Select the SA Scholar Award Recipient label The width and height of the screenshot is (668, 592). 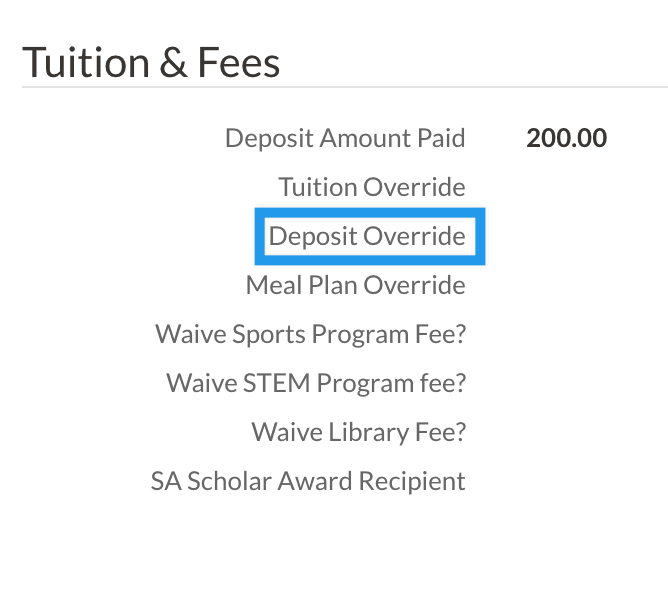308,481
